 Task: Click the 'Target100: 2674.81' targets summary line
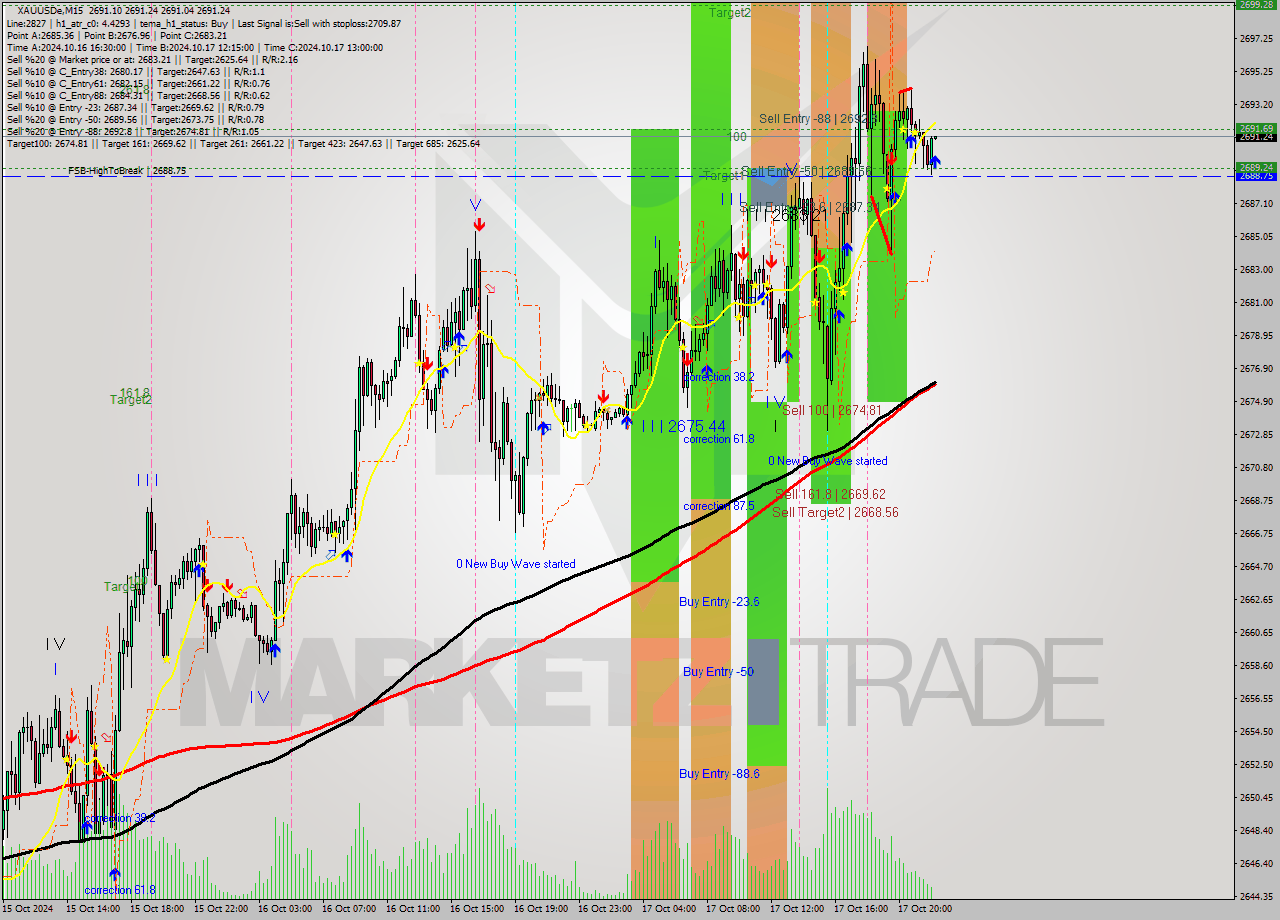pyautogui.click(x=243, y=143)
